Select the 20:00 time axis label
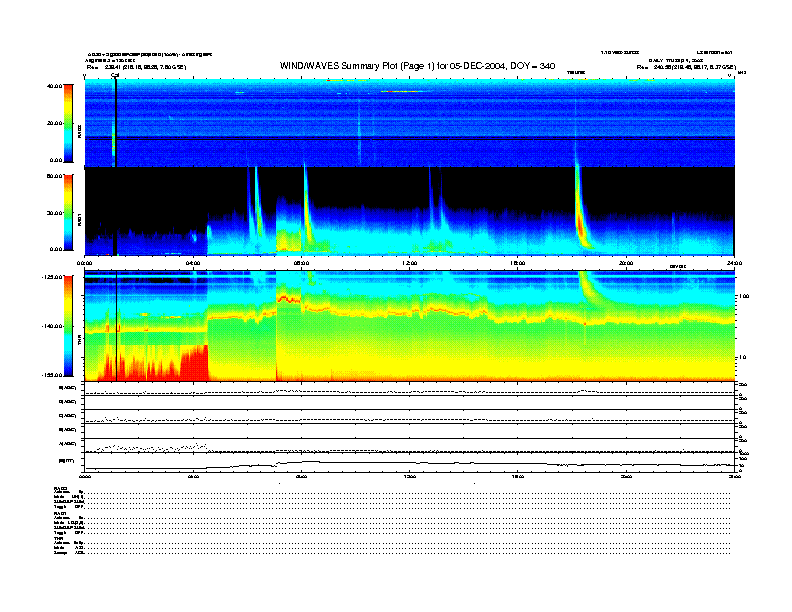792x612 pixels. 626,263
